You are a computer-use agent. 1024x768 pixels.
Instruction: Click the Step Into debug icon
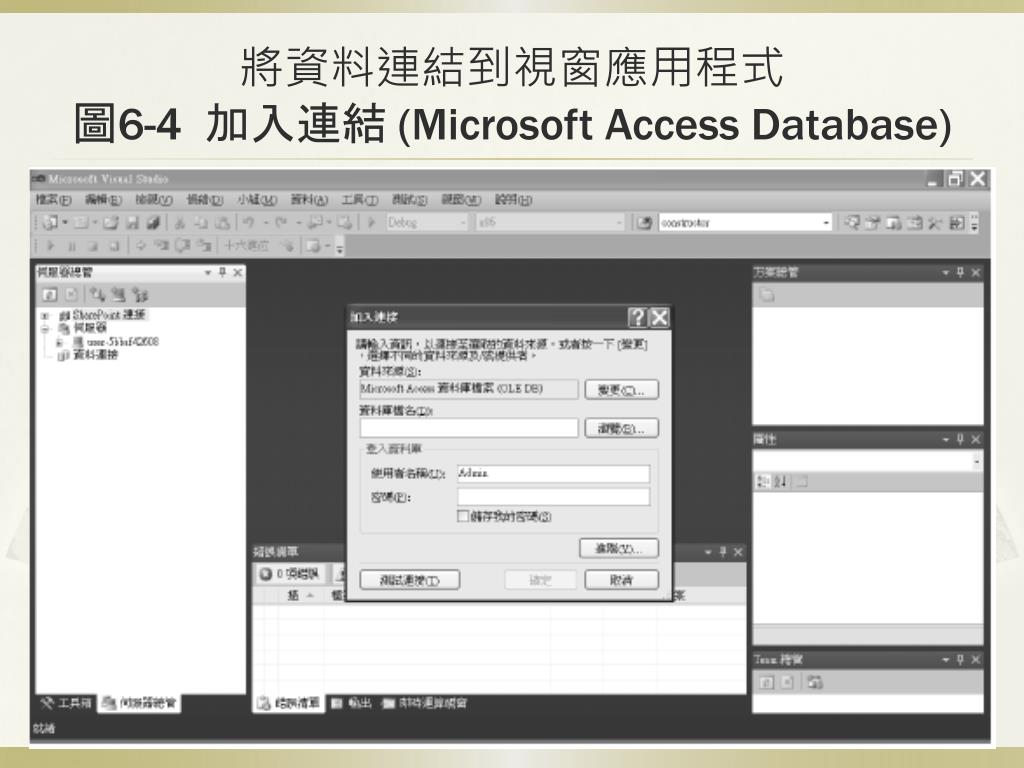coord(161,246)
